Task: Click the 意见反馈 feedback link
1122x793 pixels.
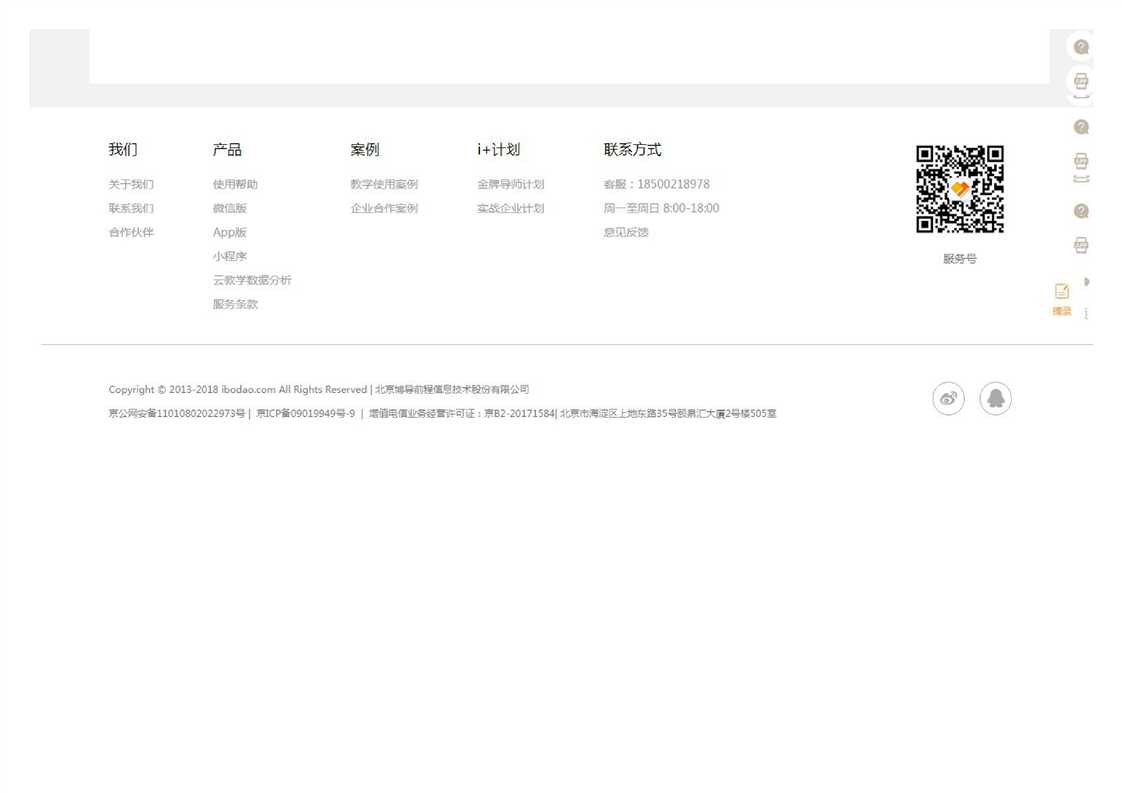Action: coord(626,233)
